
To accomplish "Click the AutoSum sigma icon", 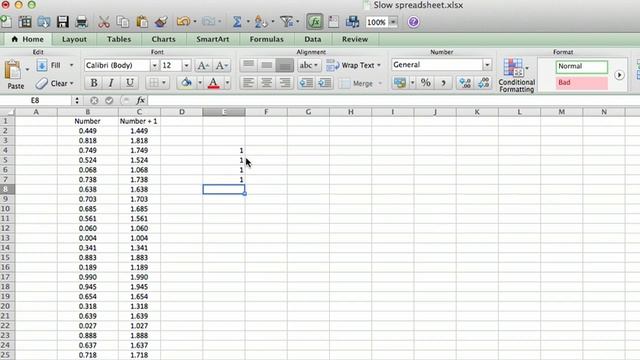I will (237, 22).
